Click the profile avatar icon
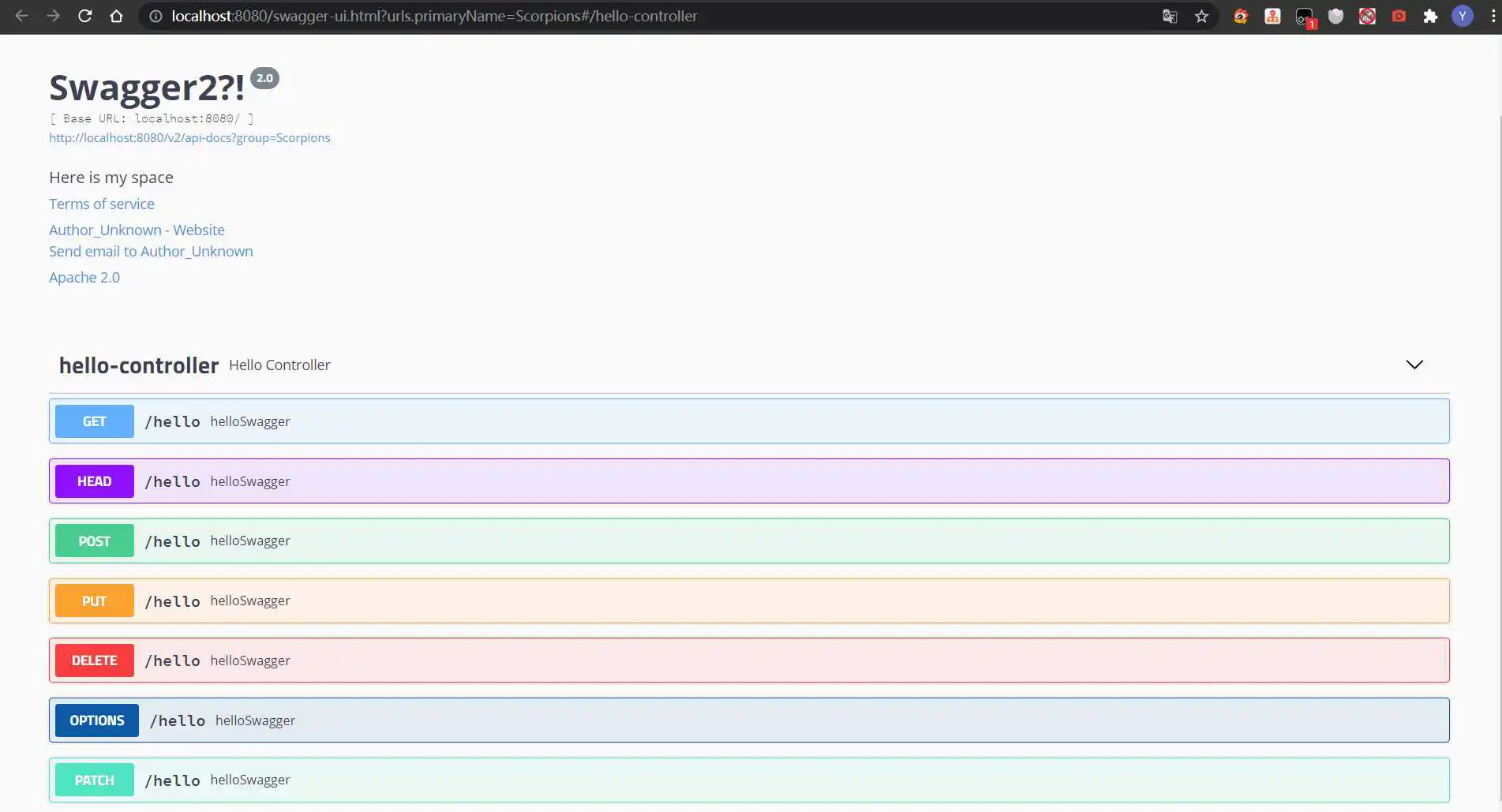Screen dimensions: 1502x812 tap(1462, 16)
